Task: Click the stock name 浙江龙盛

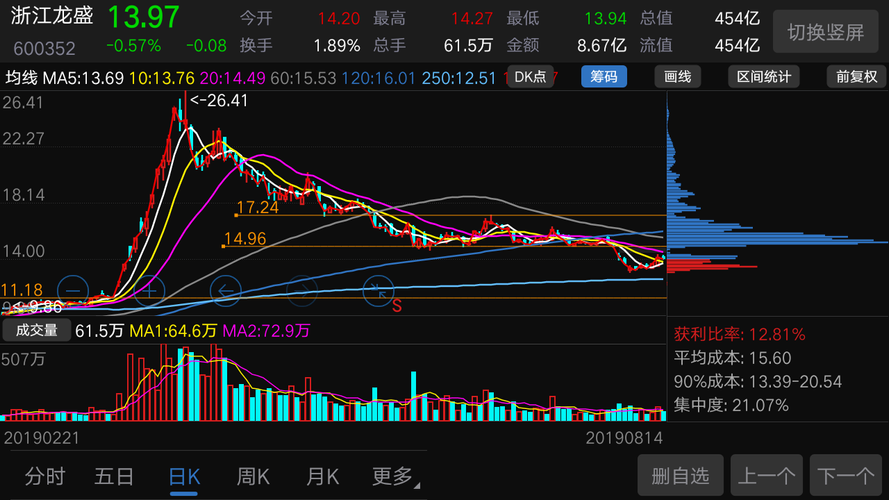Action: 52,16
